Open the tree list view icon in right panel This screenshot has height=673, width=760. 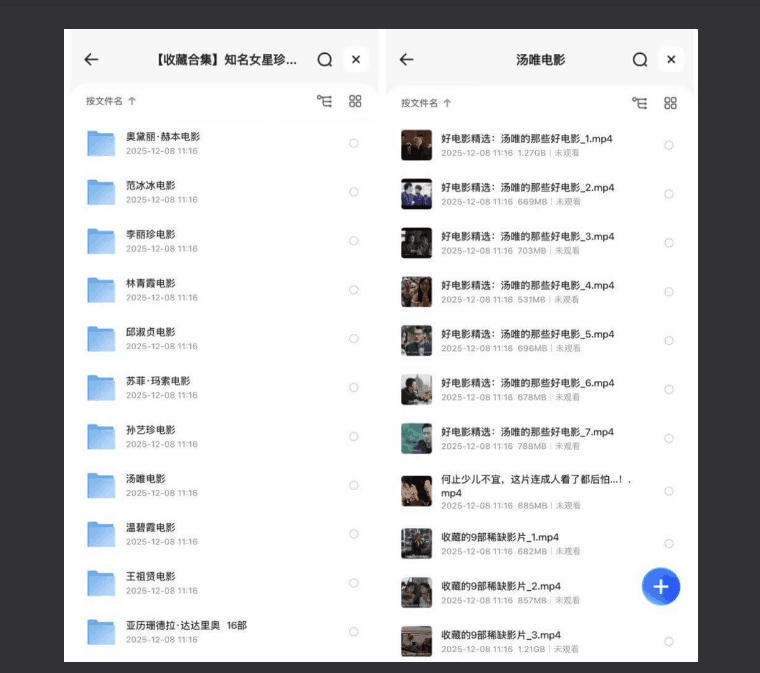click(640, 103)
